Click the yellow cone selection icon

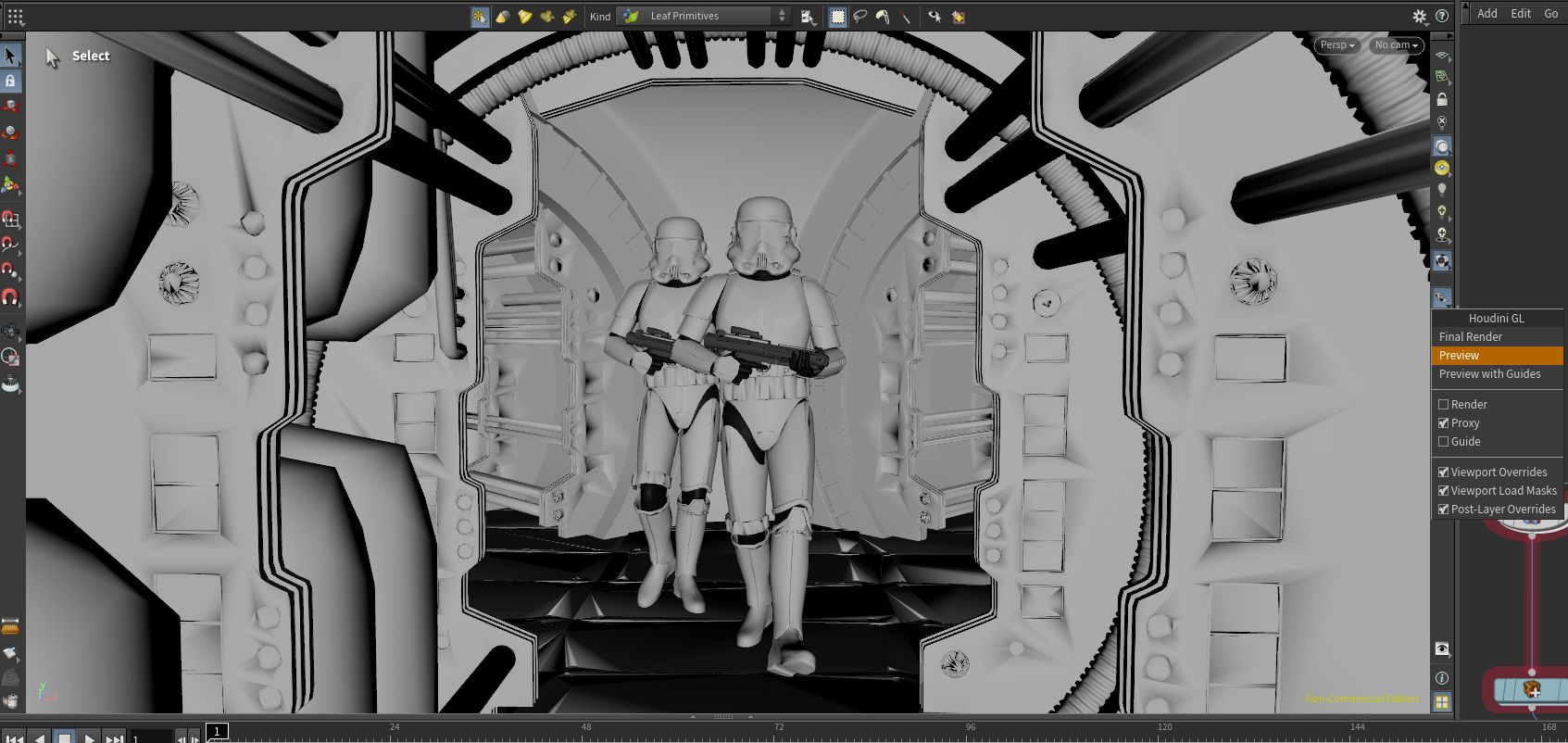pyautogui.click(x=524, y=17)
